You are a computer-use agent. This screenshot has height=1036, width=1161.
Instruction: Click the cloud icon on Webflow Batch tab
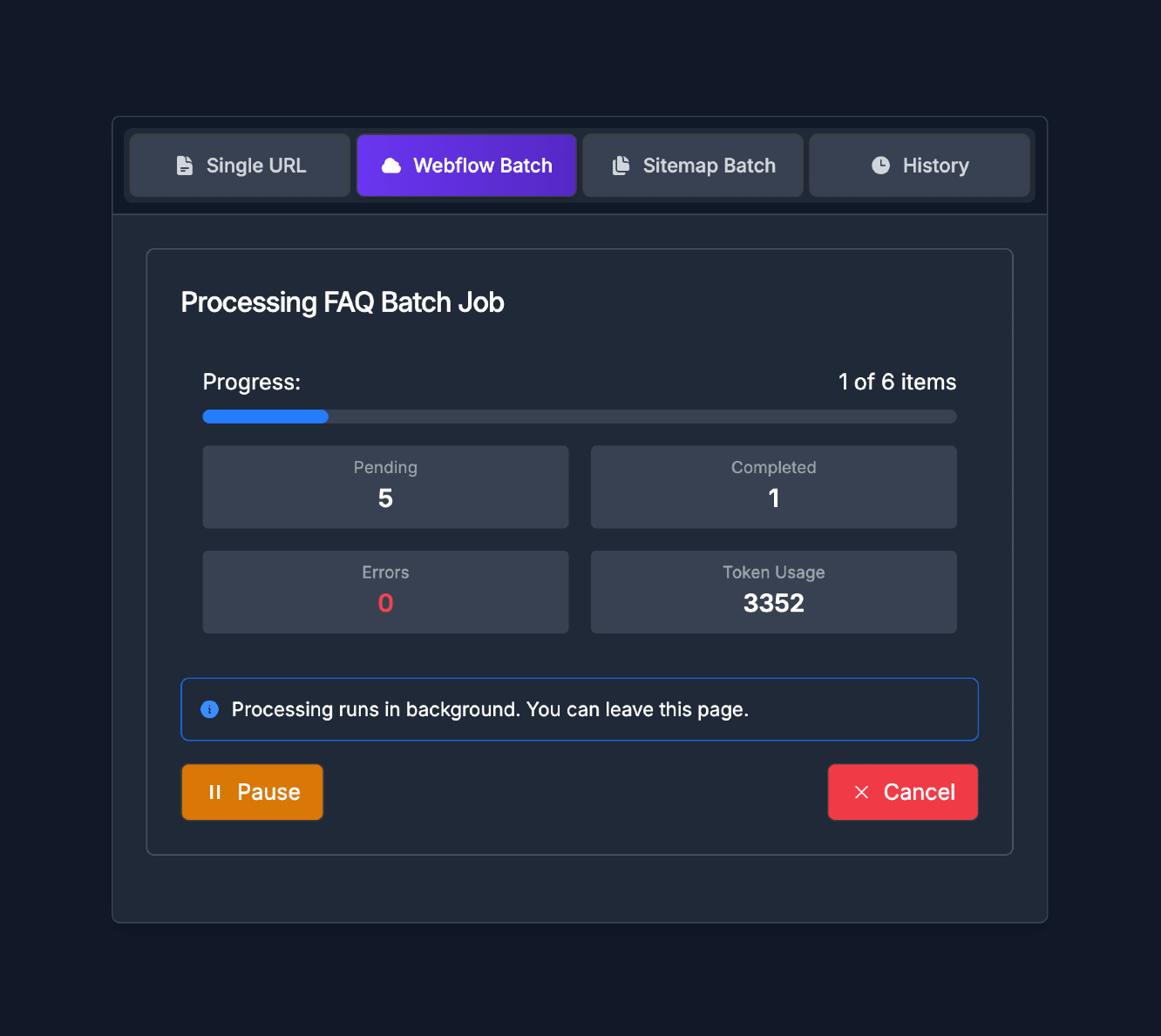pos(391,165)
